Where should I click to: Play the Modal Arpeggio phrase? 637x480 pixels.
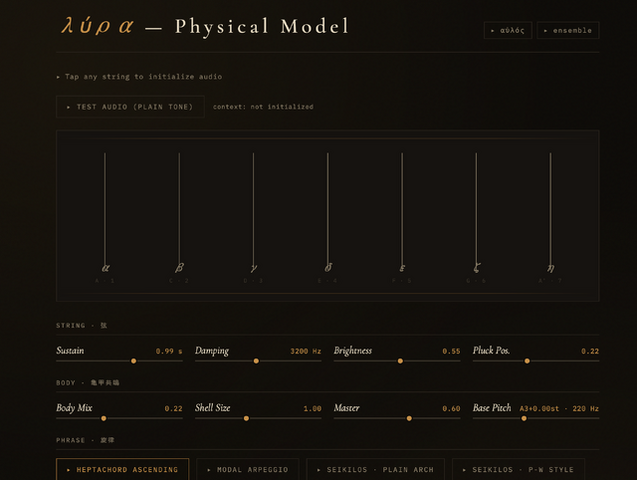point(248,469)
